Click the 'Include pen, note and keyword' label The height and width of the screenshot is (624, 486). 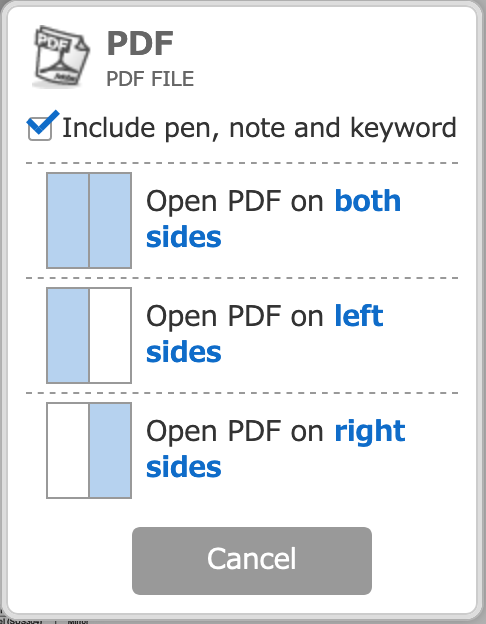(259, 128)
